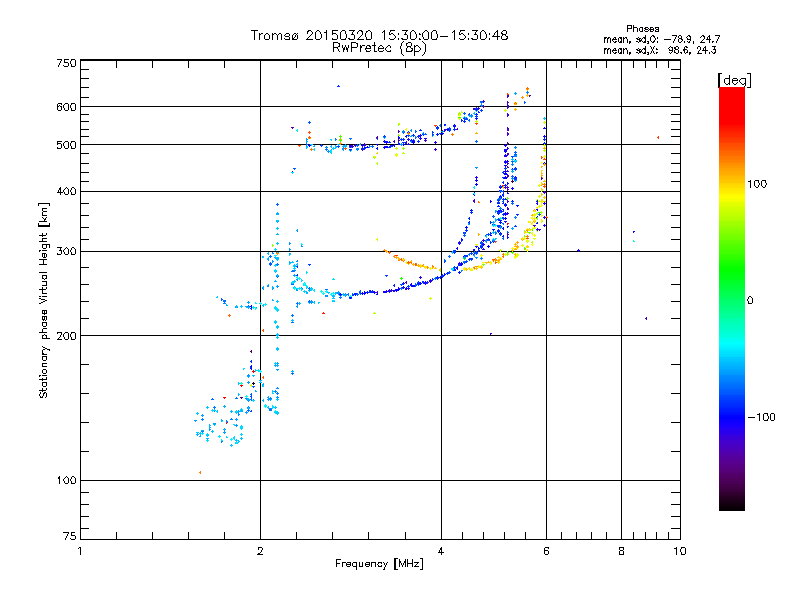Screen dimensions: 800x600
Task: Click the 'Phases' header label
Action: pyautogui.click(x=642, y=29)
